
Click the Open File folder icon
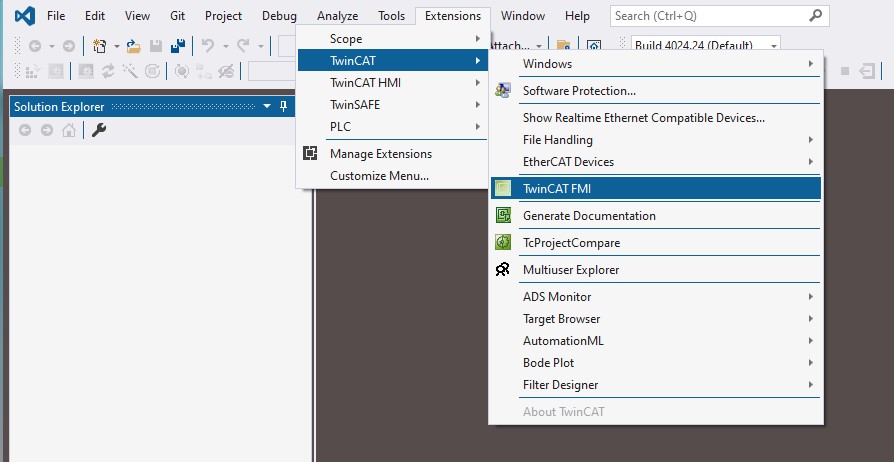click(x=133, y=46)
